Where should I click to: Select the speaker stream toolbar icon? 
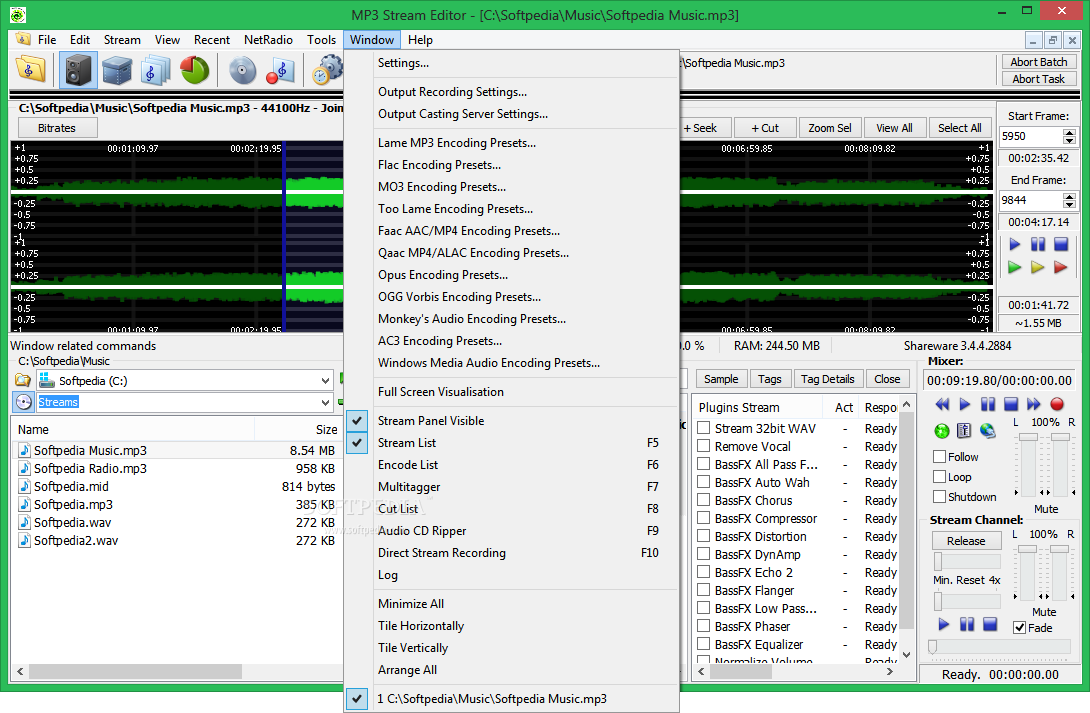point(78,70)
